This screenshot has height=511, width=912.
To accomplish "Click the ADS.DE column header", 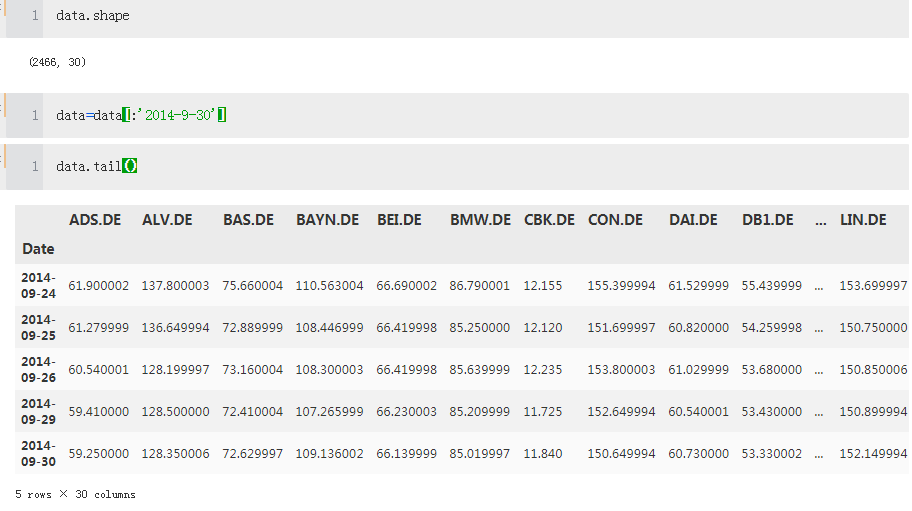I will click(x=95, y=220).
